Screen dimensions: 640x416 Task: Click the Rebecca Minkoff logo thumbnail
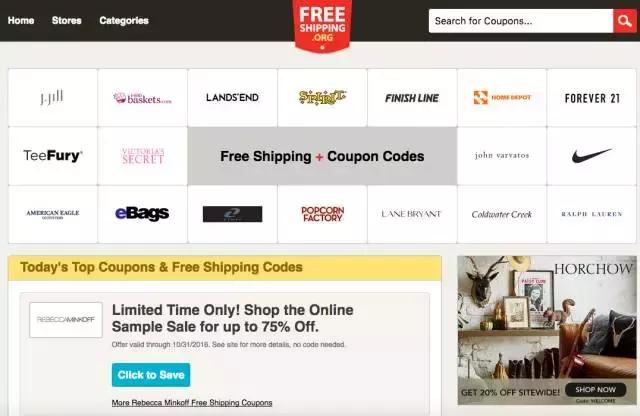click(66, 320)
